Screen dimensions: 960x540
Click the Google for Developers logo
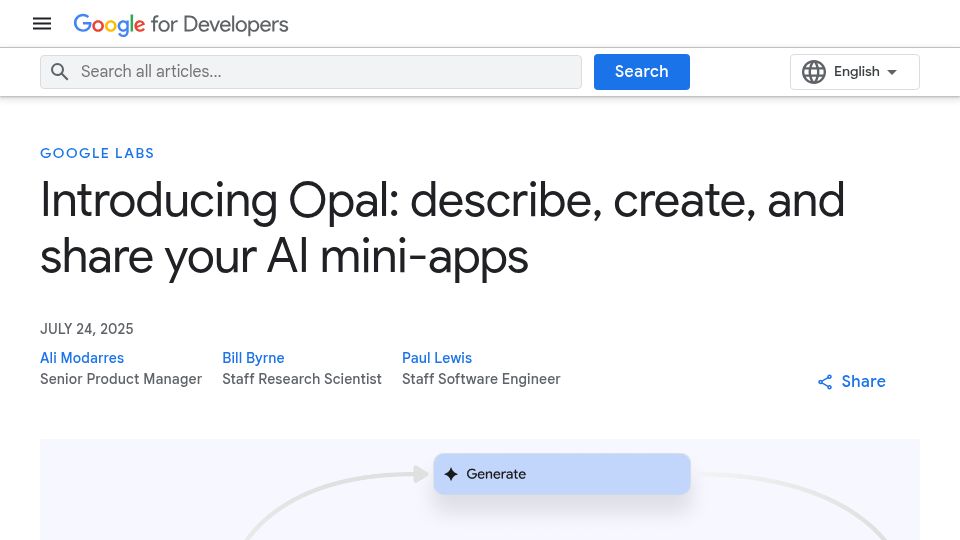181,24
